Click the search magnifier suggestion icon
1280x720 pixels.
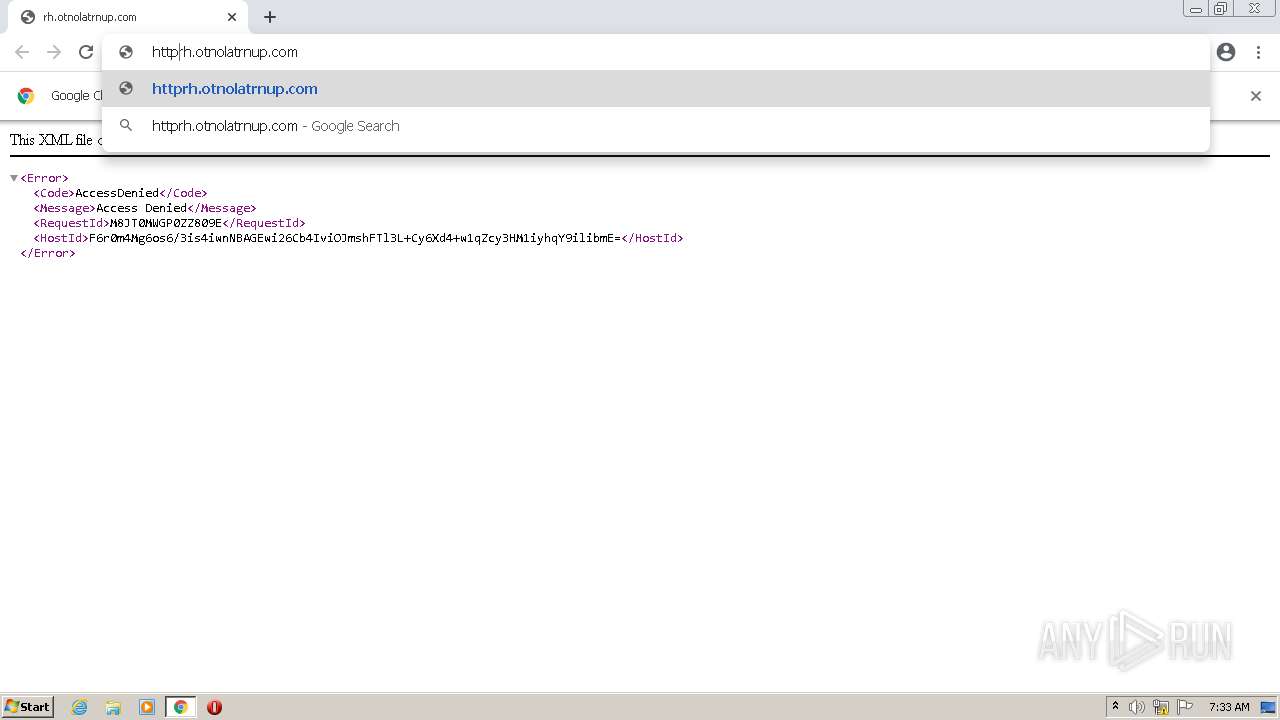pyautogui.click(x=126, y=126)
